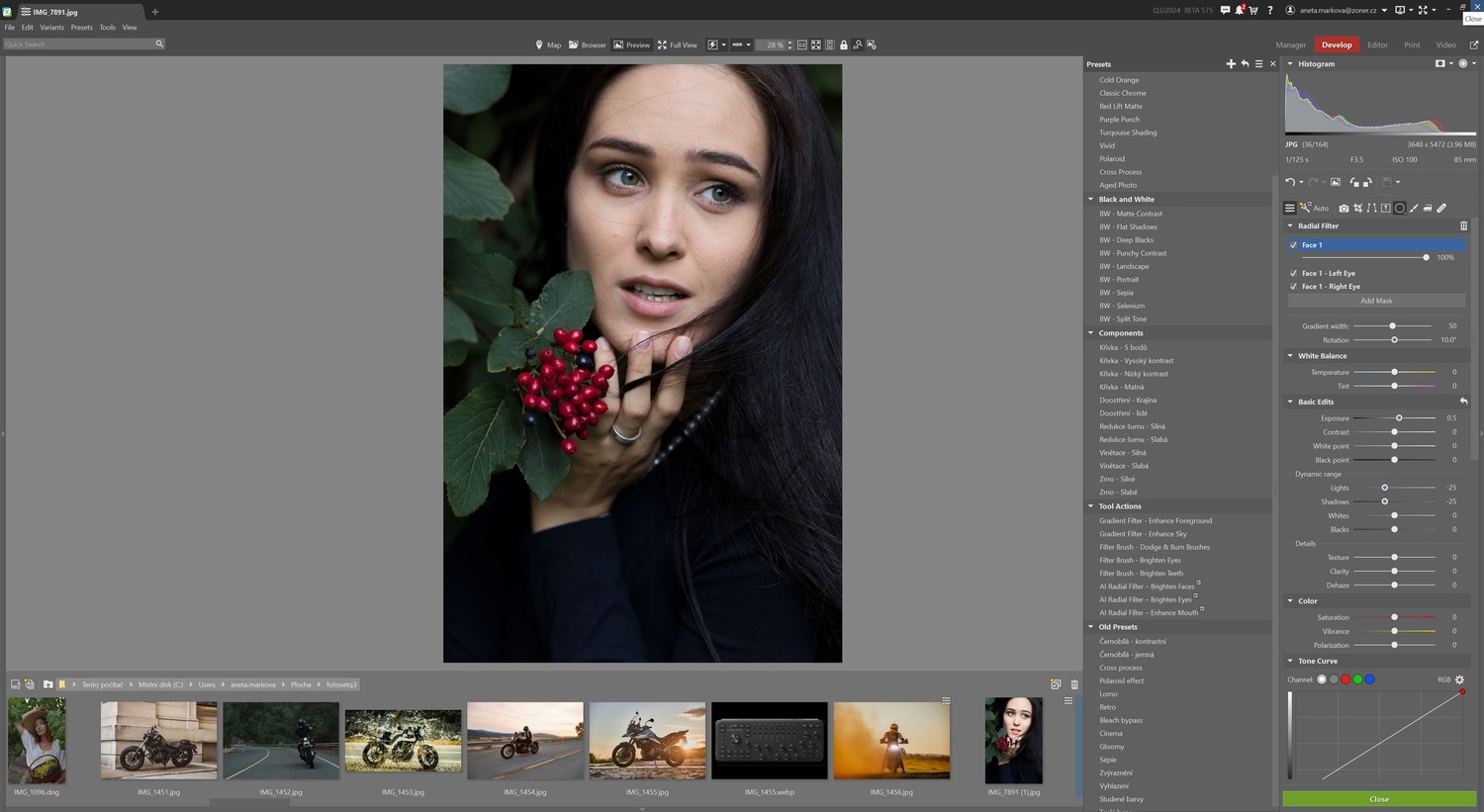The image size is (1484, 812).
Task: Switch to the Editor module tab
Action: click(x=1377, y=45)
